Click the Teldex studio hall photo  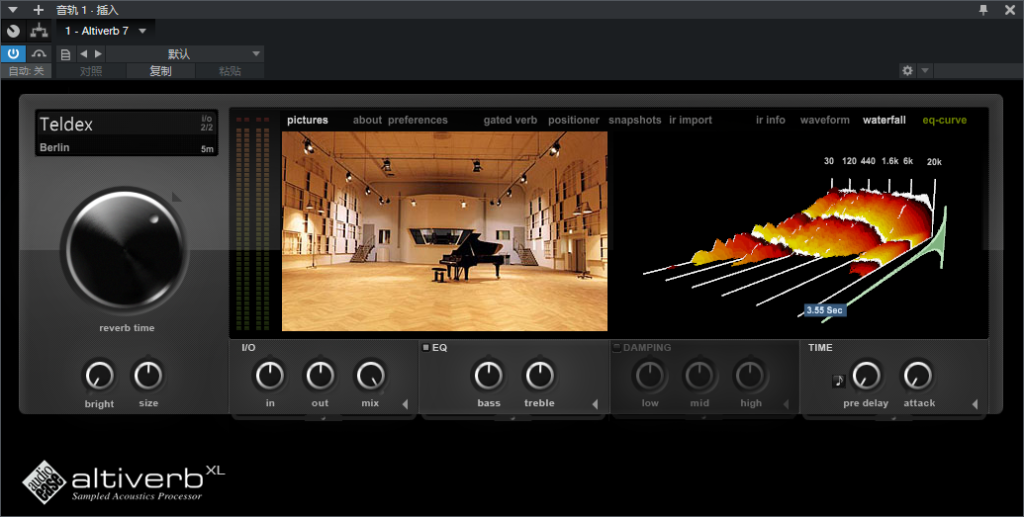pos(445,231)
